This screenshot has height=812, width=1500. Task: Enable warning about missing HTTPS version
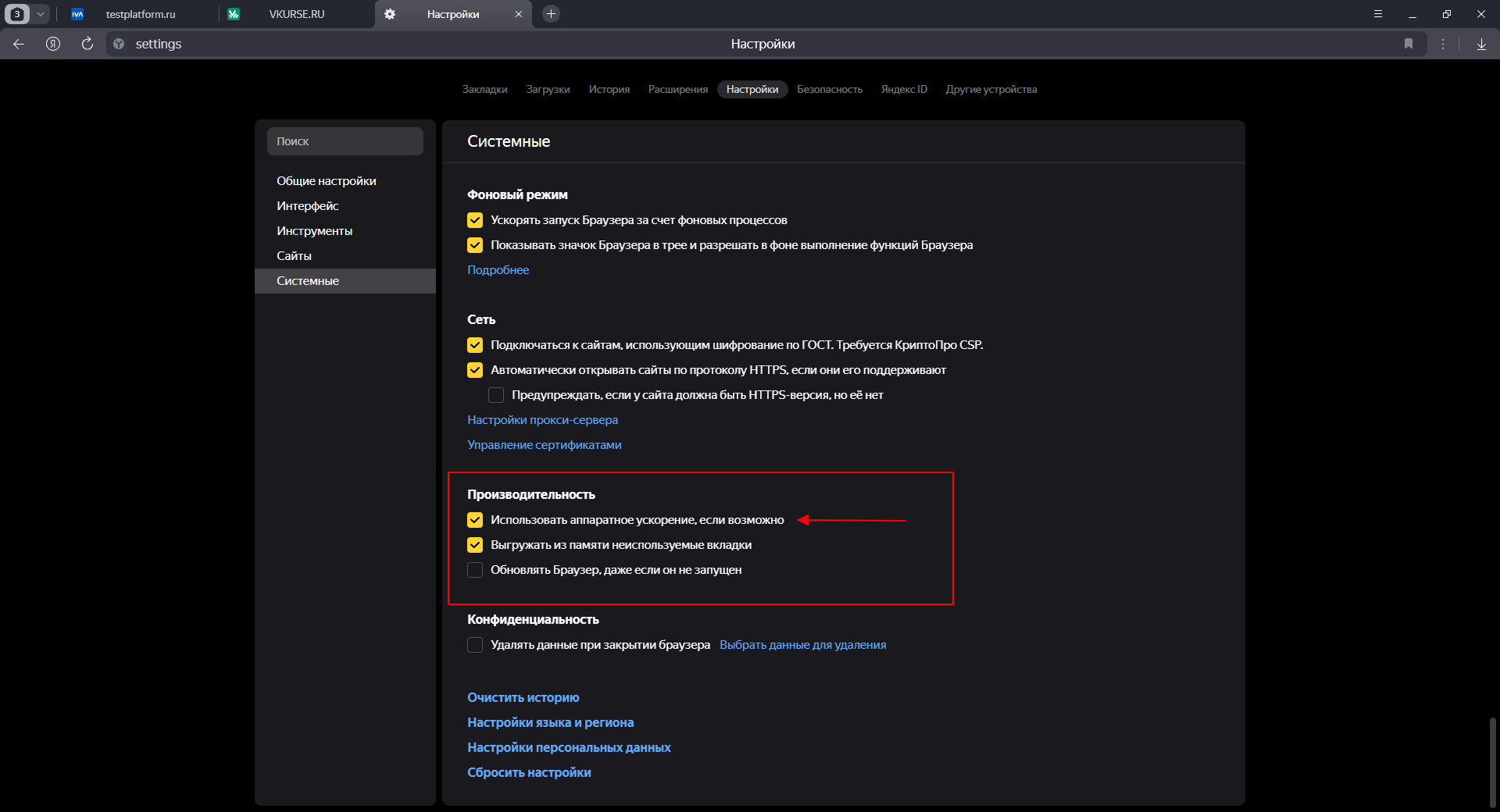coord(496,395)
